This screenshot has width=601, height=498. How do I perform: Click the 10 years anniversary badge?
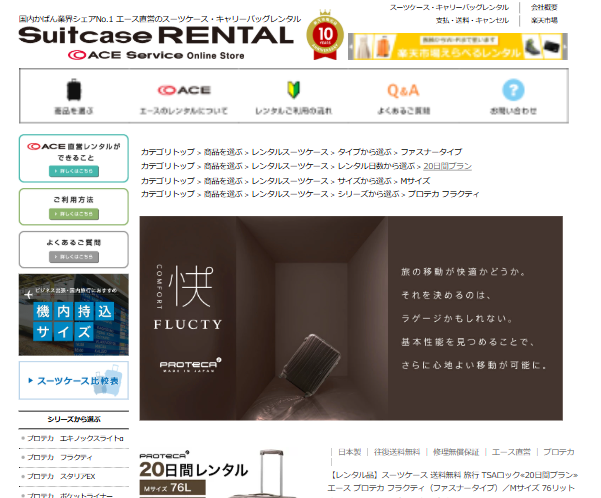point(325,35)
